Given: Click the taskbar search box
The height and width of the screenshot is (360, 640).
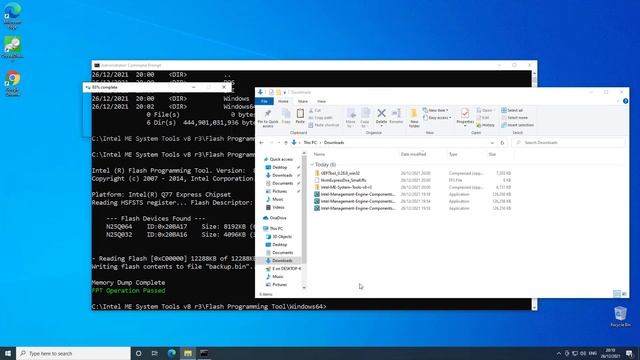Looking at the screenshot, I should tap(73, 353).
